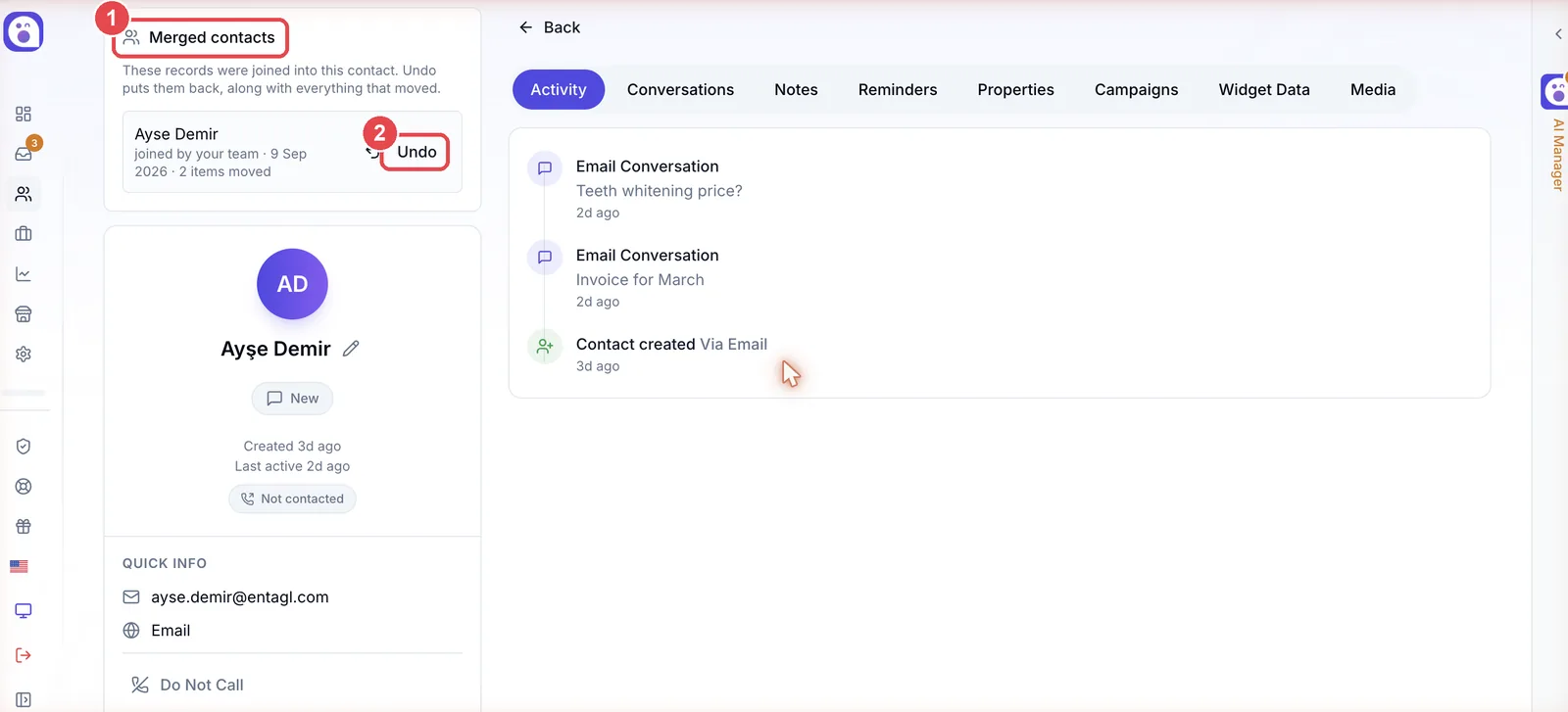Open the settings gear icon in sidebar
Viewport: 1568px width, 712px height.
(x=24, y=355)
